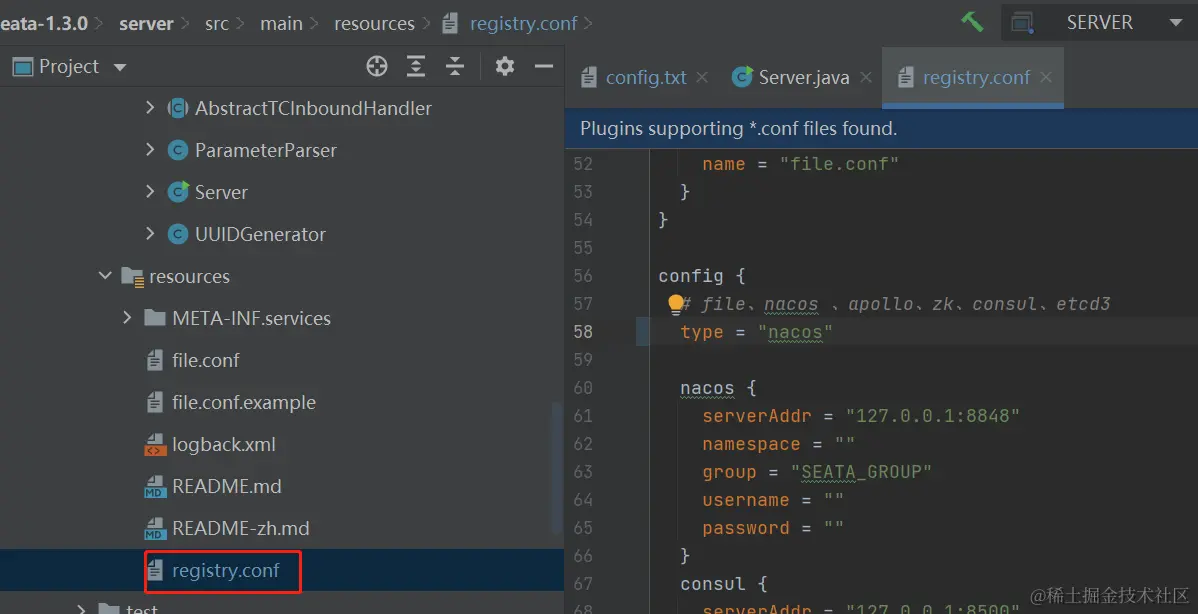The width and height of the screenshot is (1198, 614).
Task: Click the yellow intention lightbulb icon
Action: pyautogui.click(x=675, y=305)
